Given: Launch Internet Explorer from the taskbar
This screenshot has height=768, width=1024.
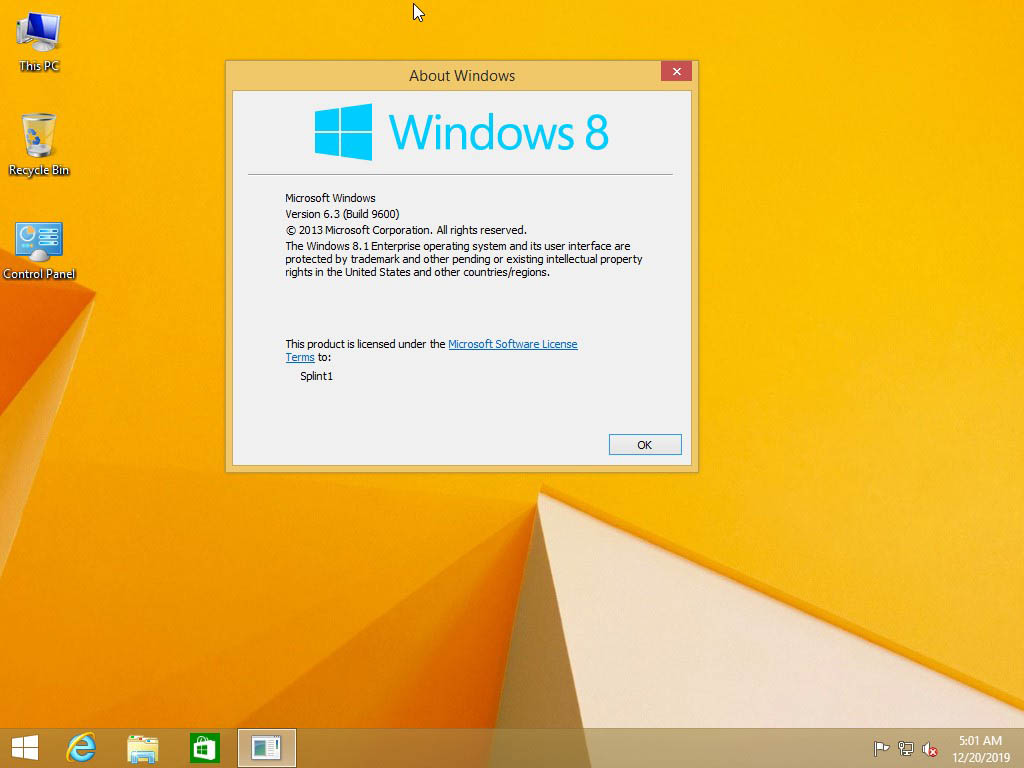Looking at the screenshot, I should pos(81,748).
